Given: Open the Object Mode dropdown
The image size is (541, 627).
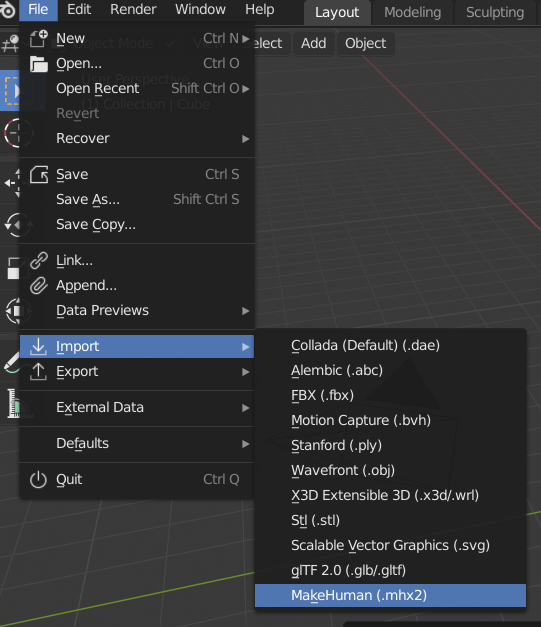Looking at the screenshot, I should (x=113, y=43).
